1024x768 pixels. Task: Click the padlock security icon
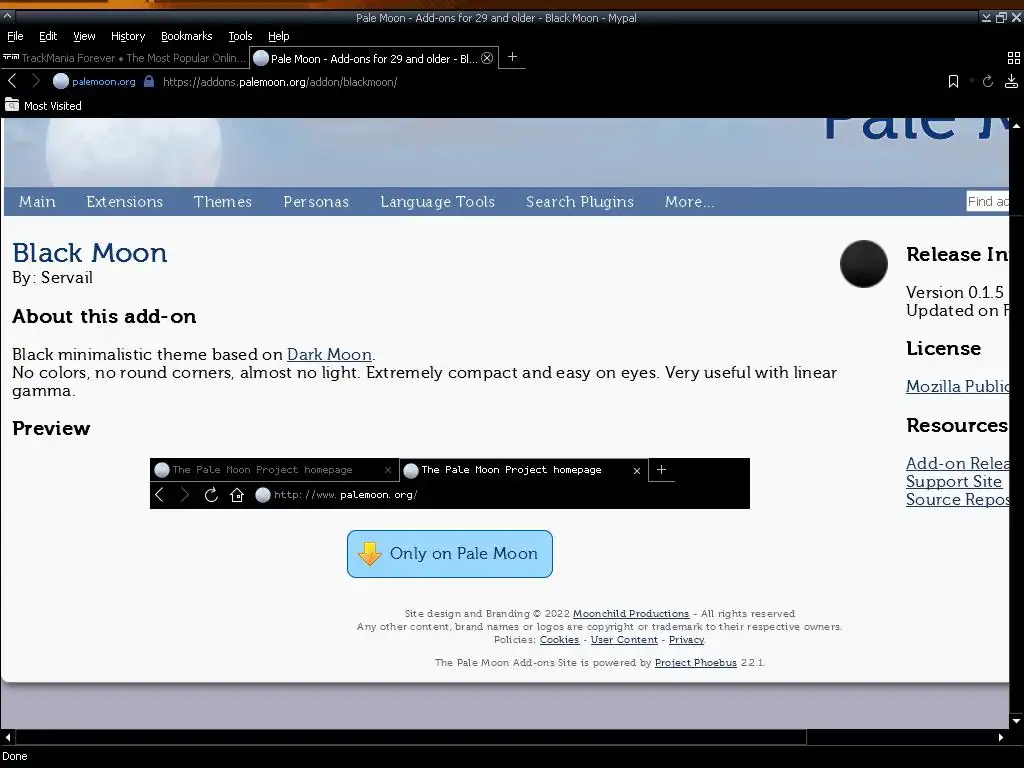(149, 81)
